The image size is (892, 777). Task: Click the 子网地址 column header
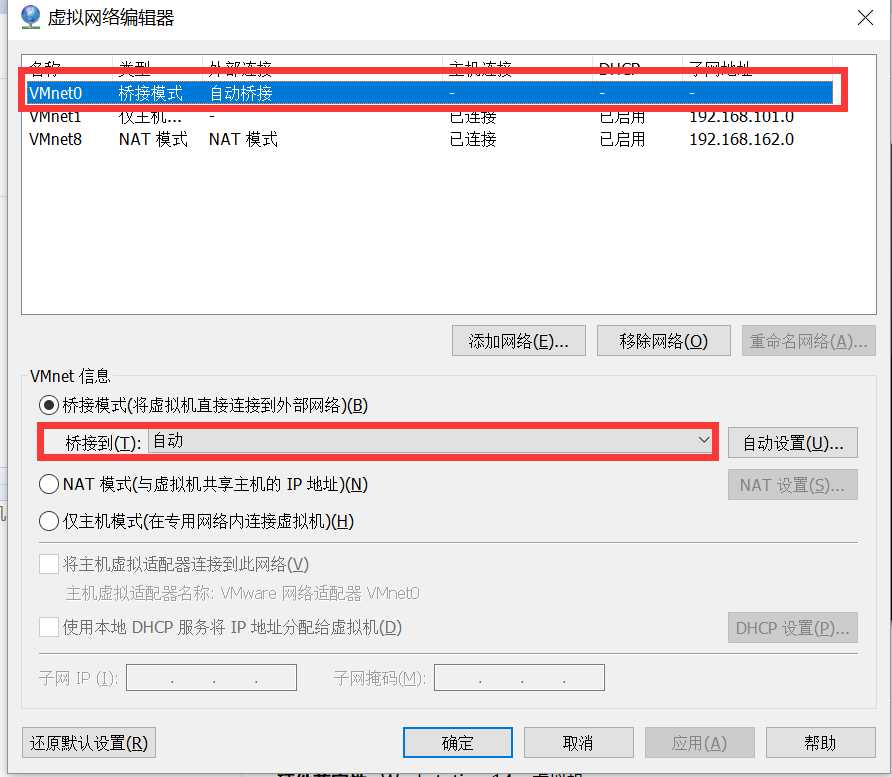click(x=757, y=67)
